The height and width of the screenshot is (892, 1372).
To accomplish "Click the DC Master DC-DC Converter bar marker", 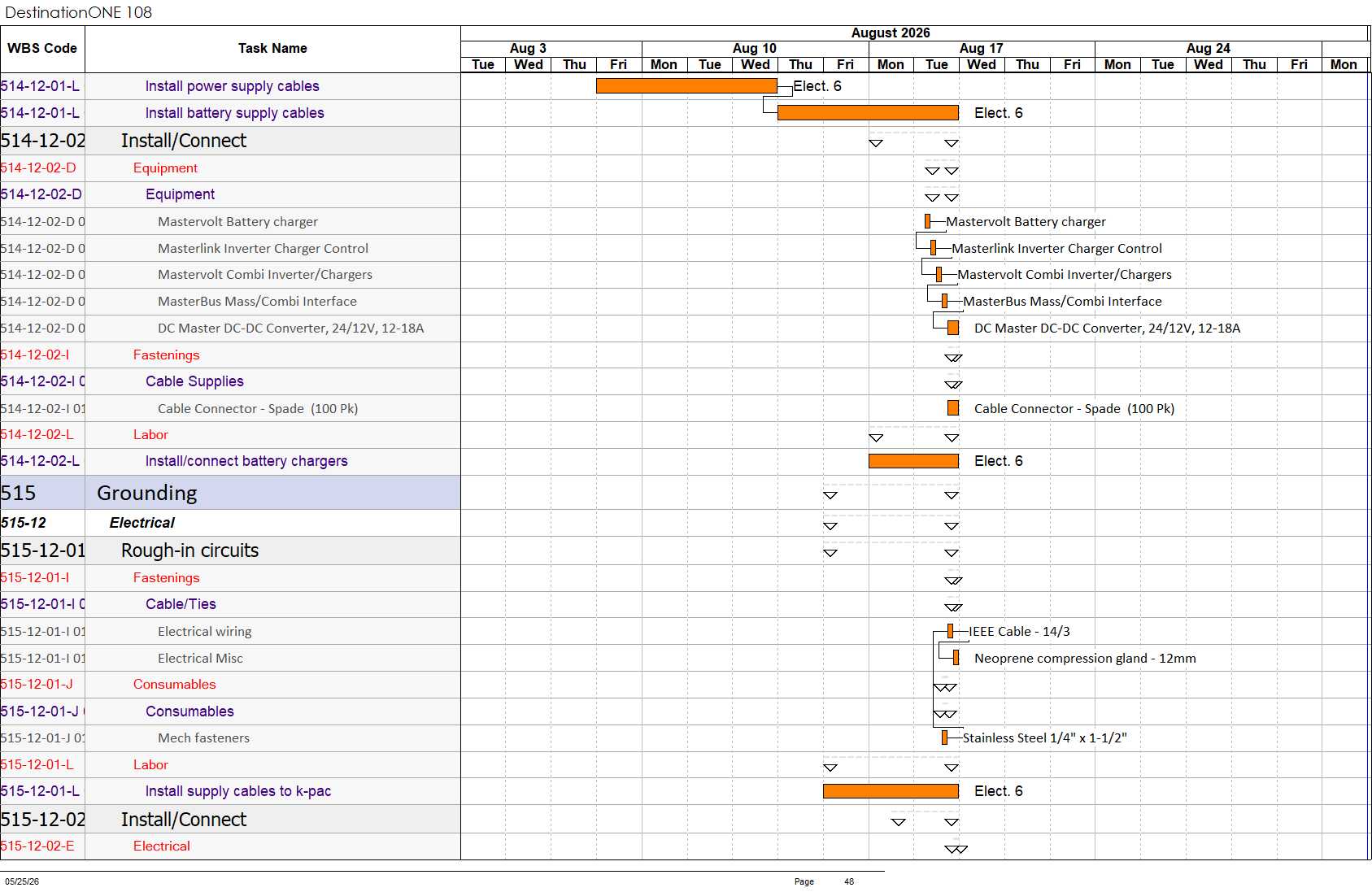I will click(x=953, y=328).
